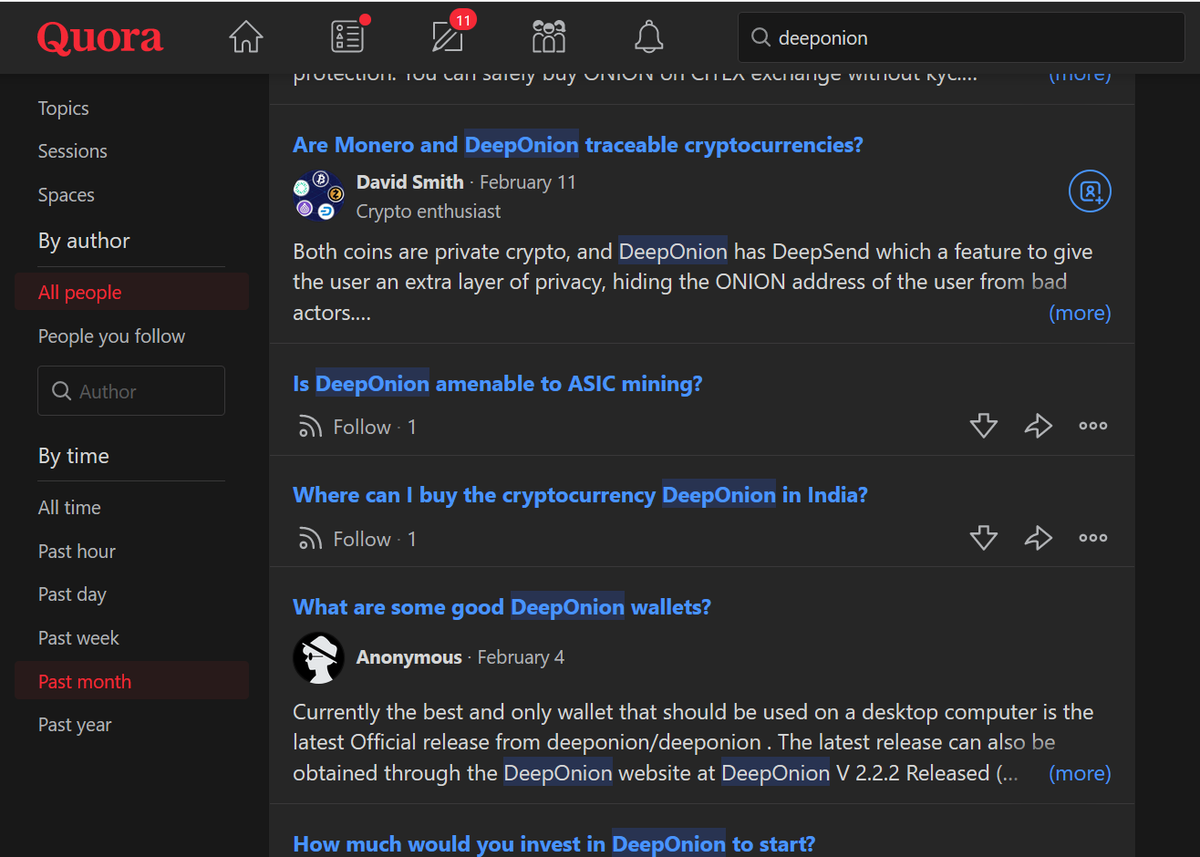Select People you follow filter
This screenshot has height=857, width=1200.
pos(111,336)
